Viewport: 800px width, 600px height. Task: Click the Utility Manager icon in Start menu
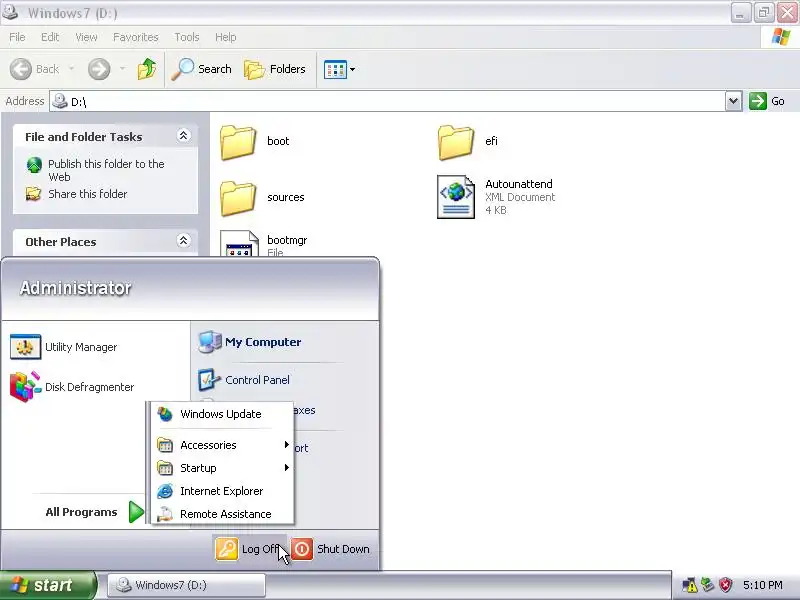click(x=26, y=347)
